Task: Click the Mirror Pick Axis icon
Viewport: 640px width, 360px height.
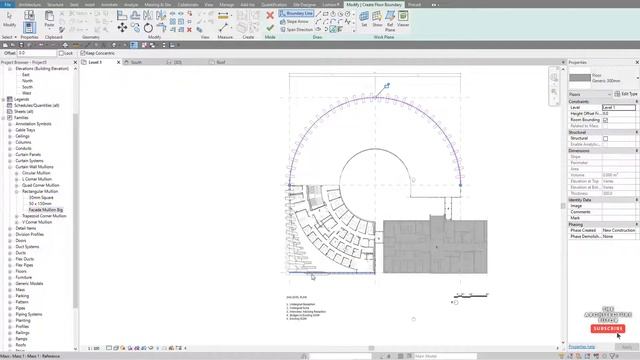Action: pos(148,16)
